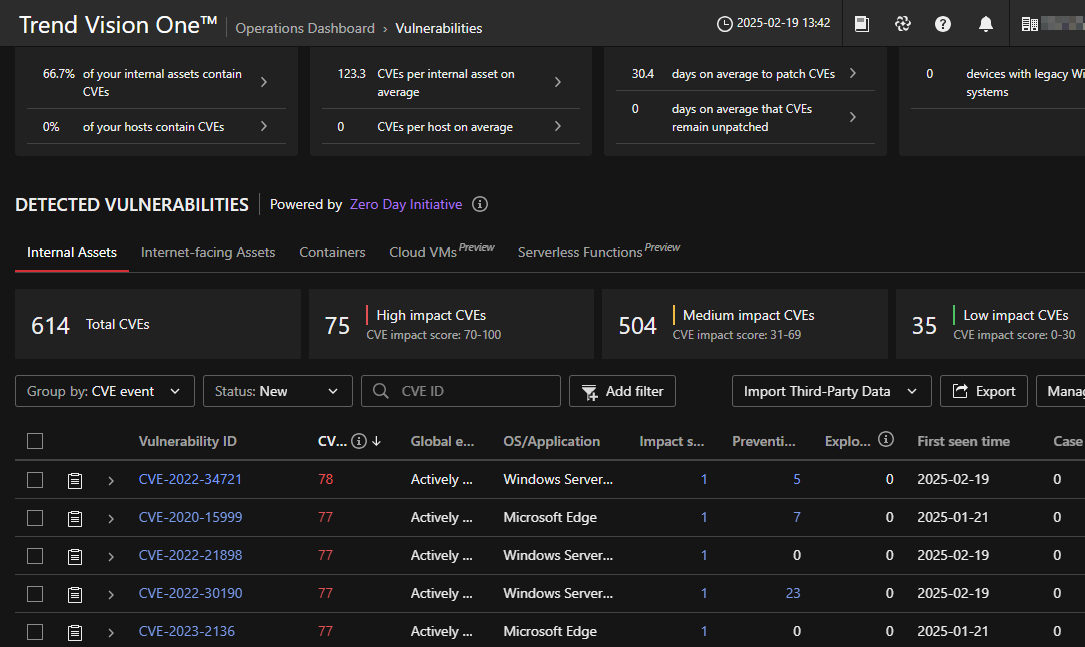
Task: Expand the CVE-2022-21898 row chevron
Action: 111,556
